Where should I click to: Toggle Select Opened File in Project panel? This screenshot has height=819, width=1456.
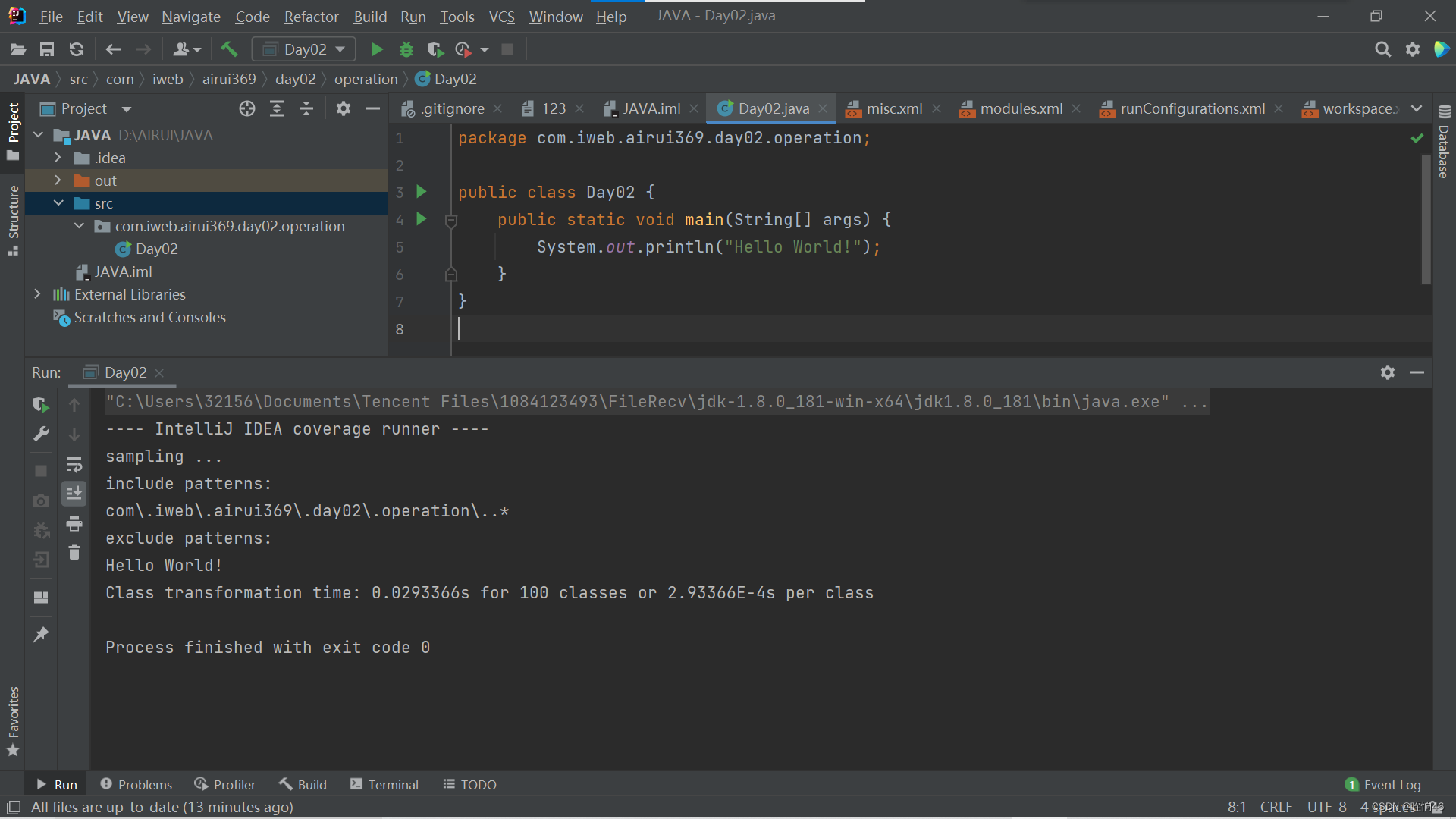[x=246, y=108]
